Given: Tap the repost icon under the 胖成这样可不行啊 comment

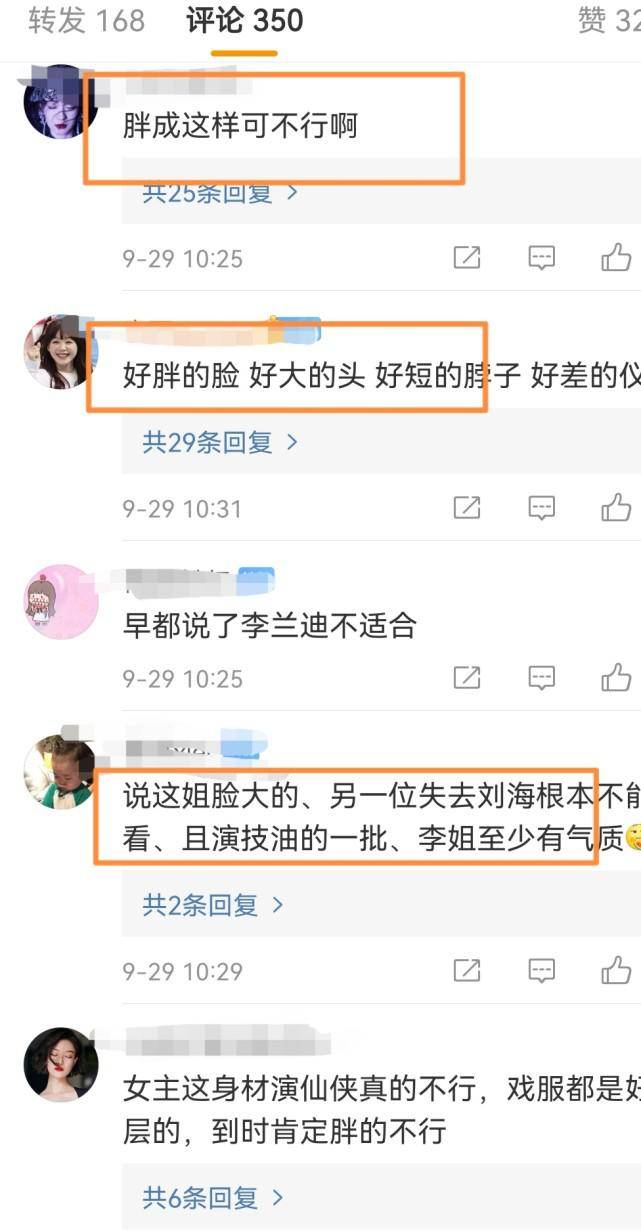Looking at the screenshot, I should (x=467, y=259).
